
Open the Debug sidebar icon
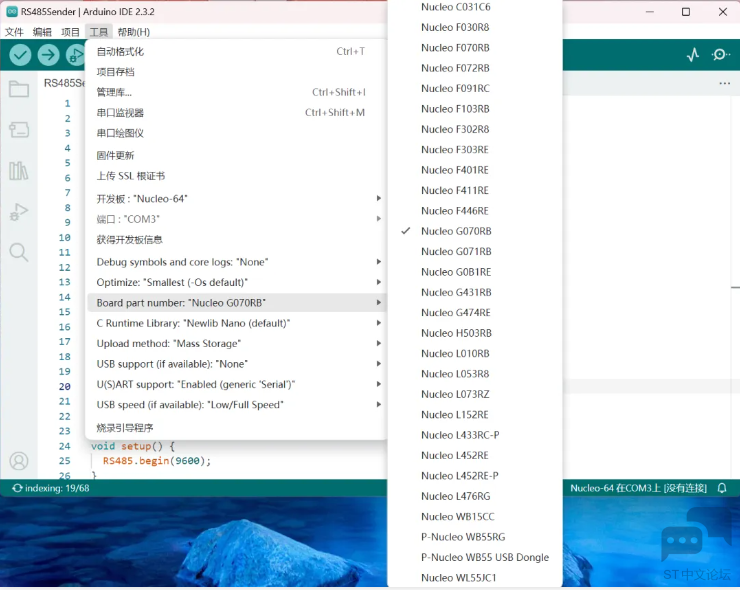19,211
